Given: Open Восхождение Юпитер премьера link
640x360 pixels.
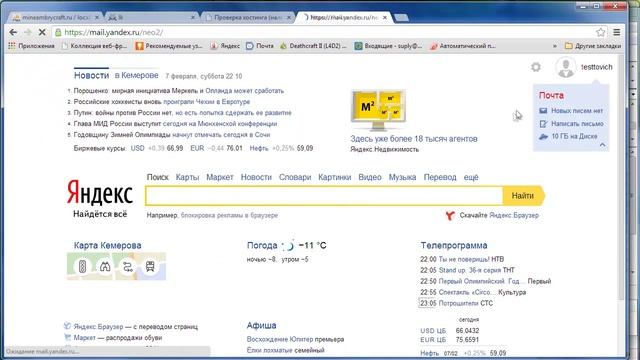Looking at the screenshot, I should point(295,339).
